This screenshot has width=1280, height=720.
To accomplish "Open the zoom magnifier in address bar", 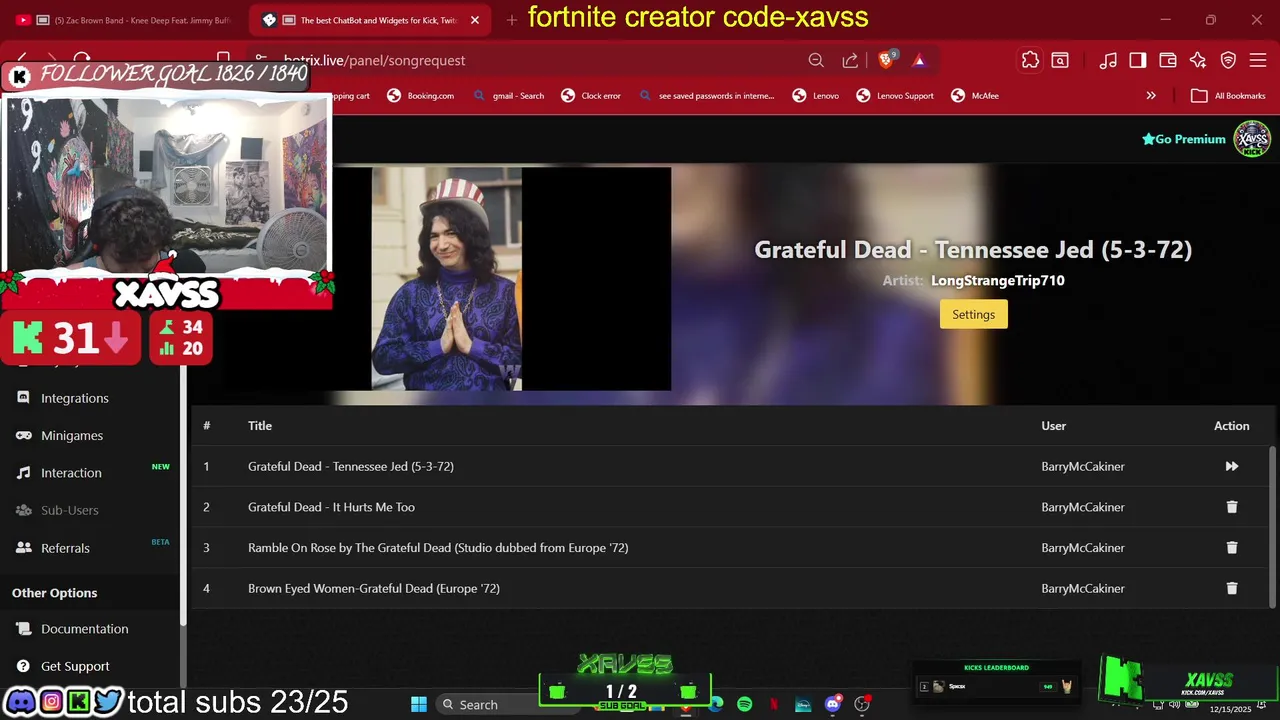I will [816, 60].
